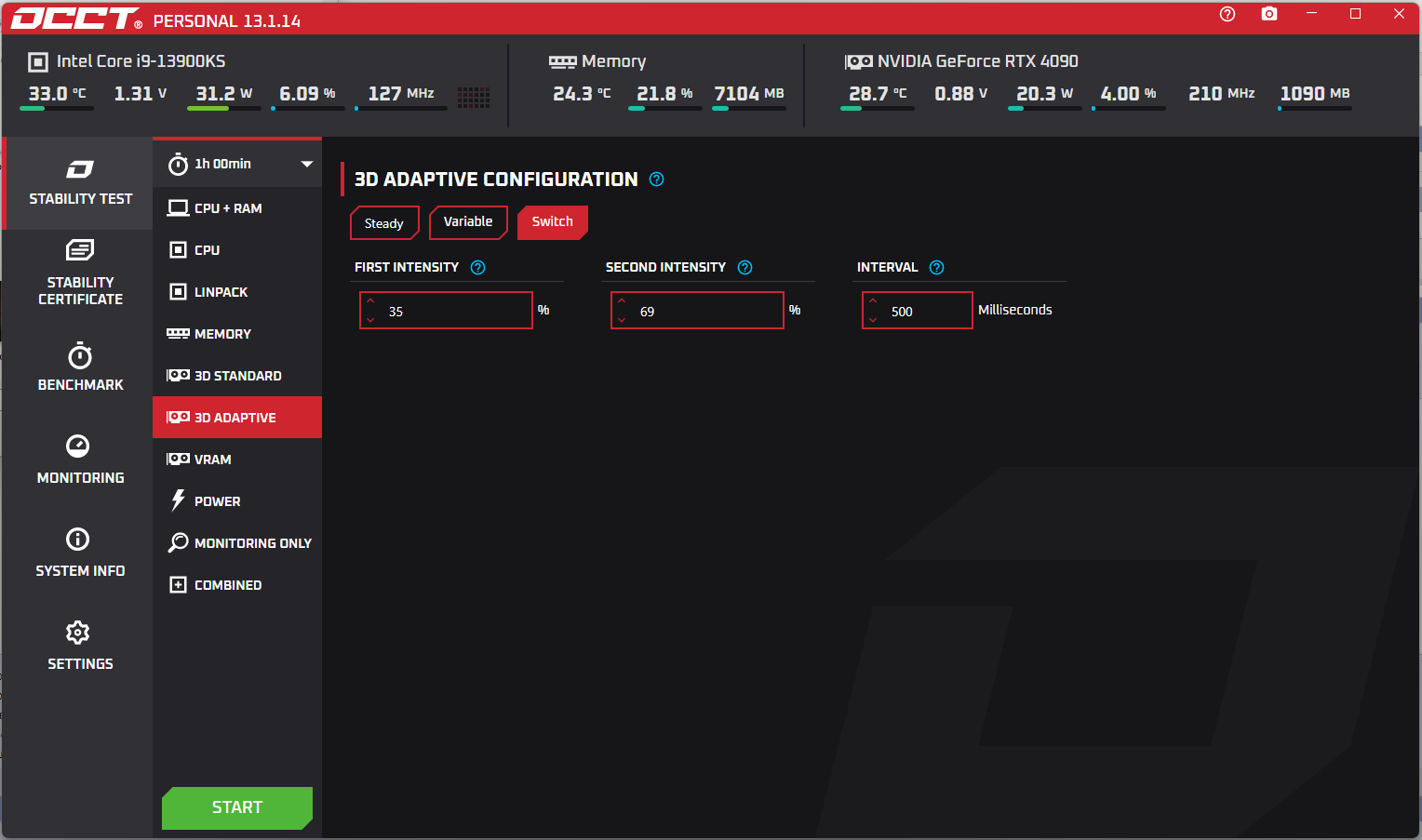Select the 3D Standard test
This screenshot has height=840, width=1422.
click(x=237, y=376)
